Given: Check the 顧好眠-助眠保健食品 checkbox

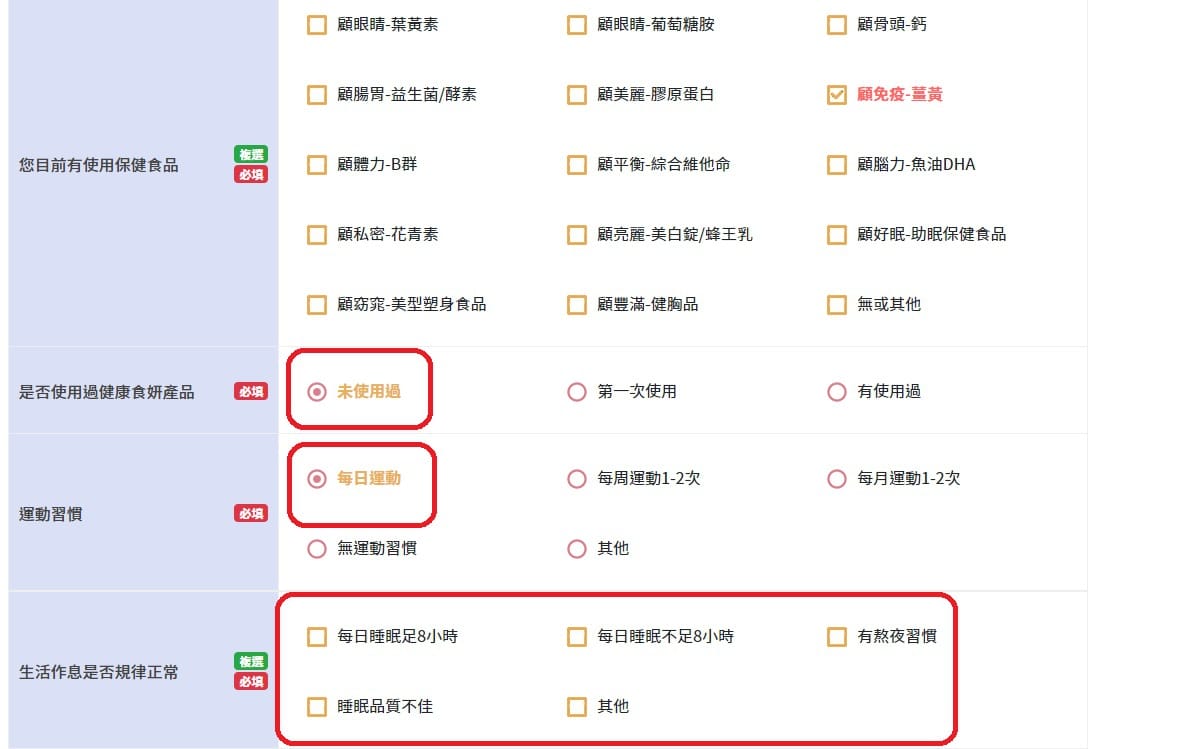Looking at the screenshot, I should [x=837, y=234].
